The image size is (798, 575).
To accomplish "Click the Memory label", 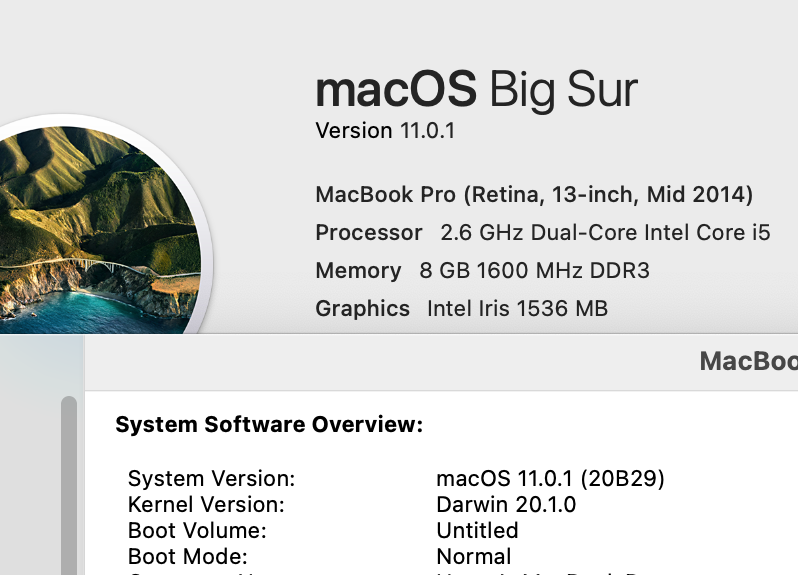I will [358, 271].
